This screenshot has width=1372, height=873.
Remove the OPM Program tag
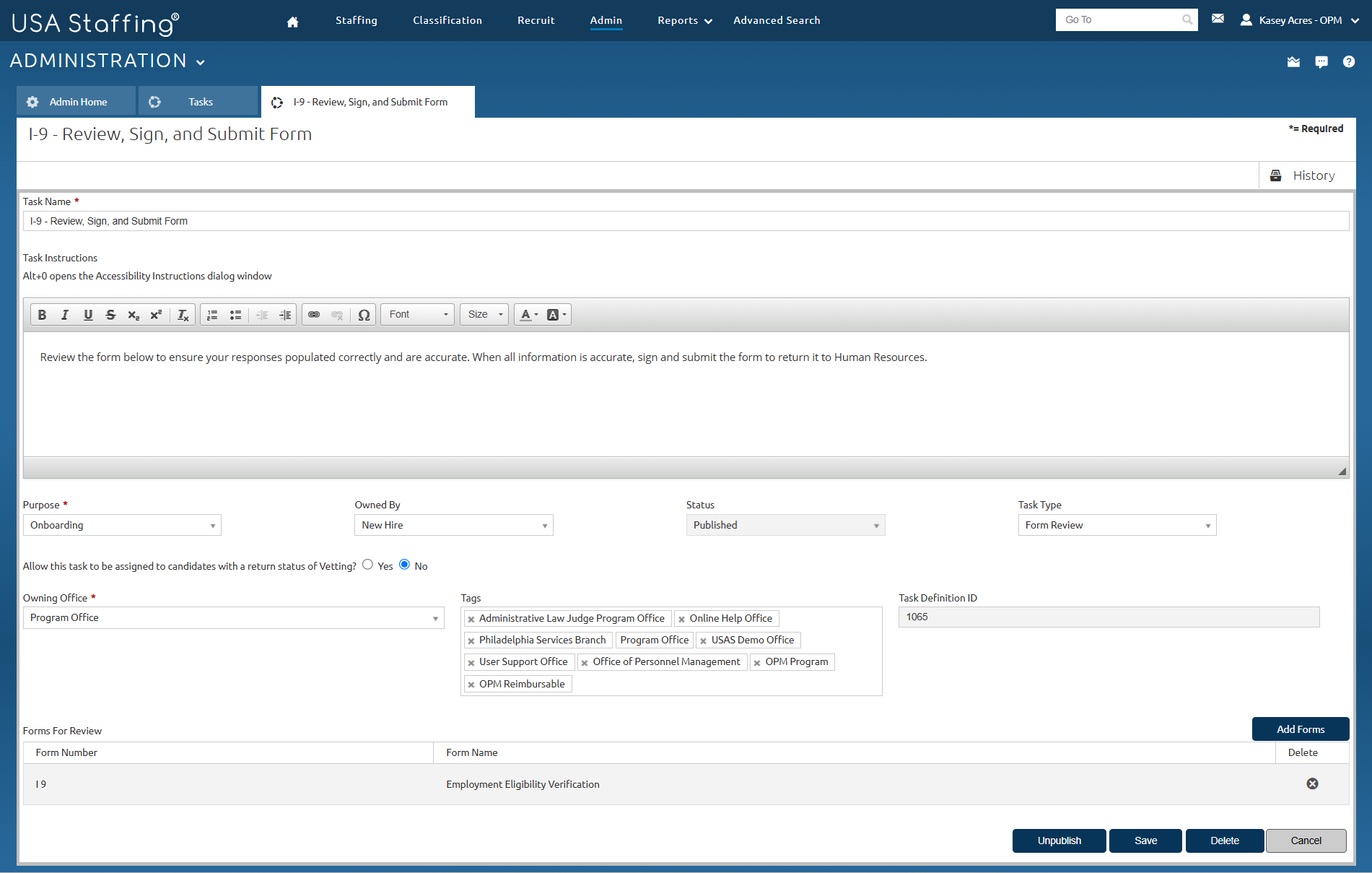click(756, 661)
